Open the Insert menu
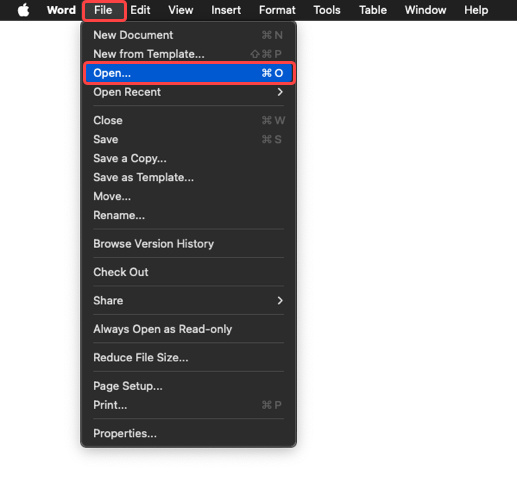 pyautogui.click(x=226, y=10)
